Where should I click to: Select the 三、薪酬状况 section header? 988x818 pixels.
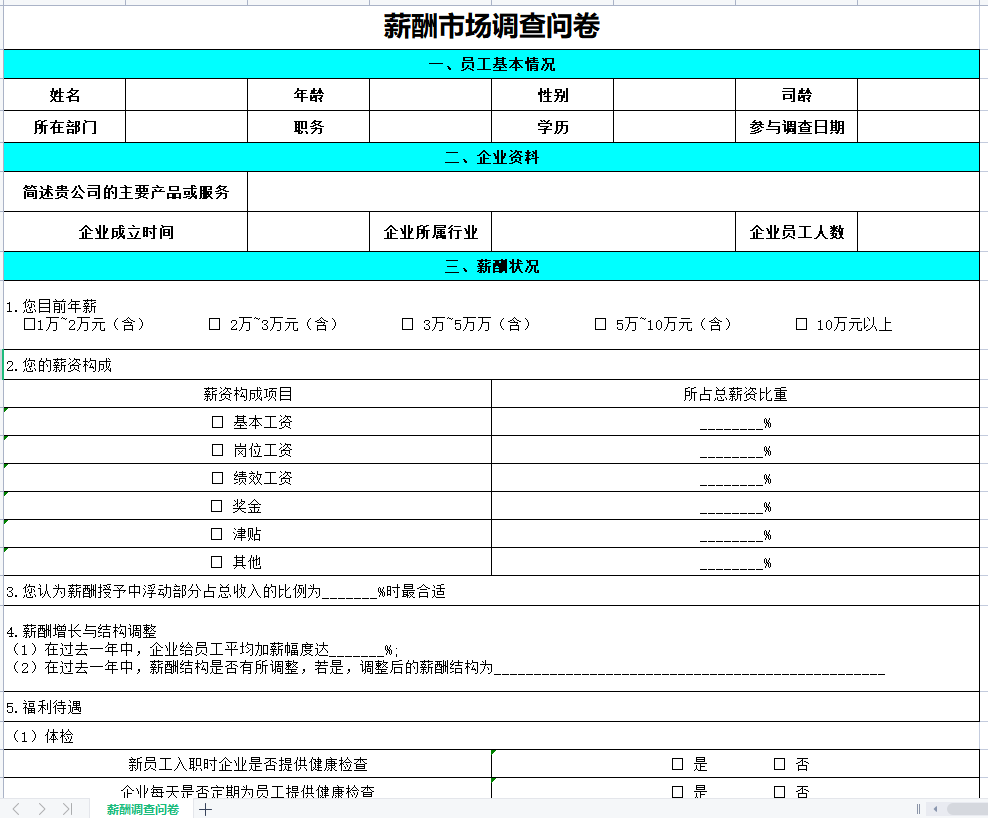coord(491,266)
